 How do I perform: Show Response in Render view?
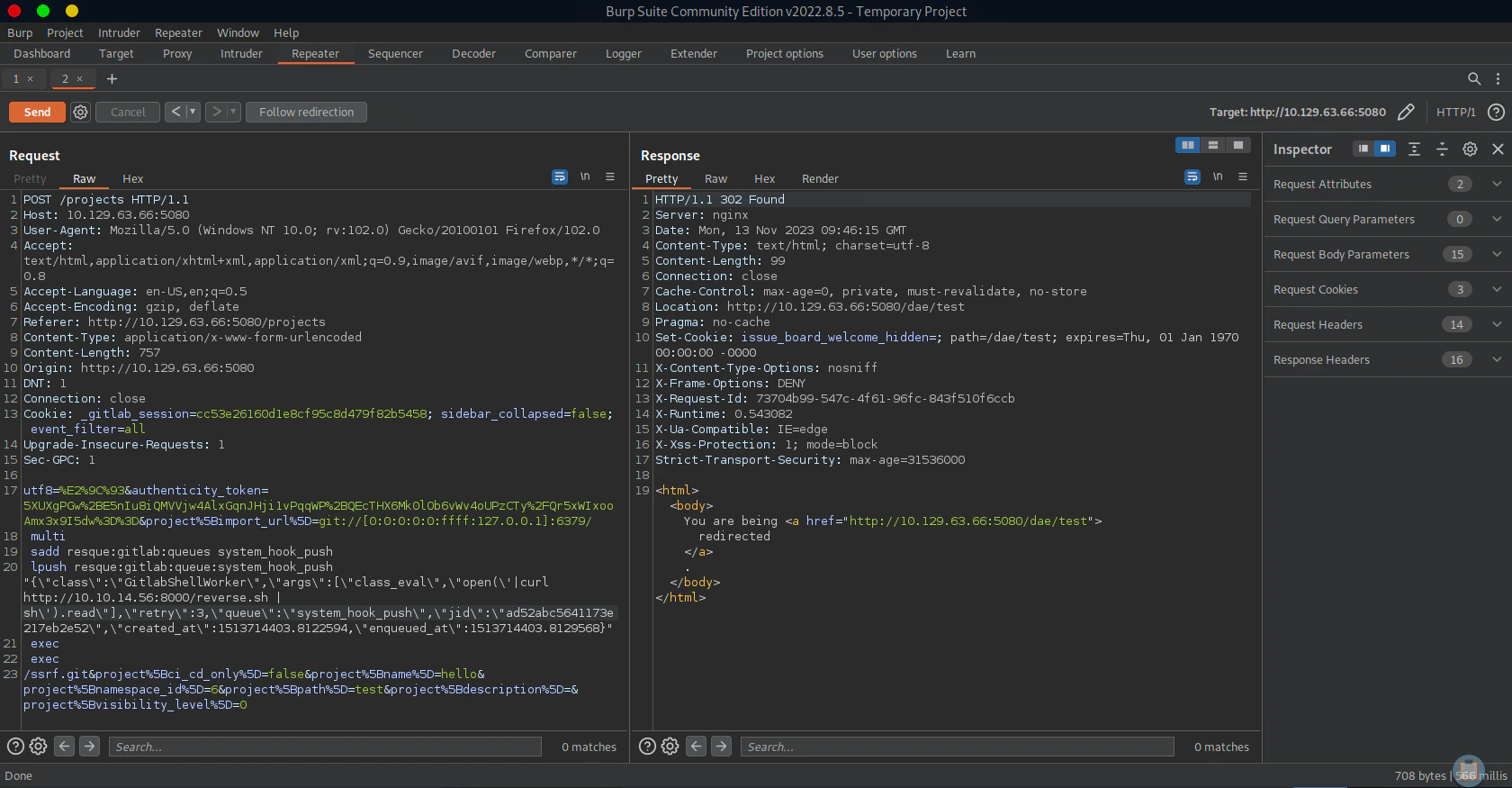click(x=820, y=178)
